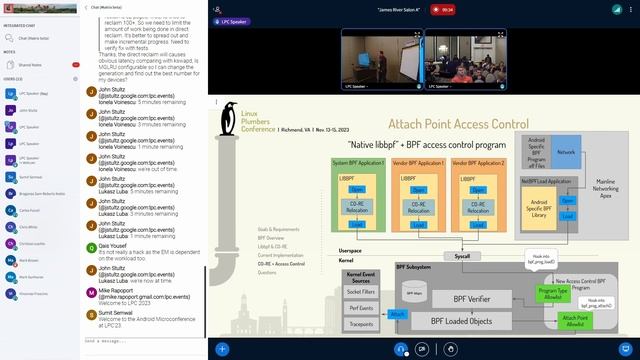Image resolution: width=640 pixels, height=360 pixels.
Task: Toggle the share webcam button
Action: [422, 349]
